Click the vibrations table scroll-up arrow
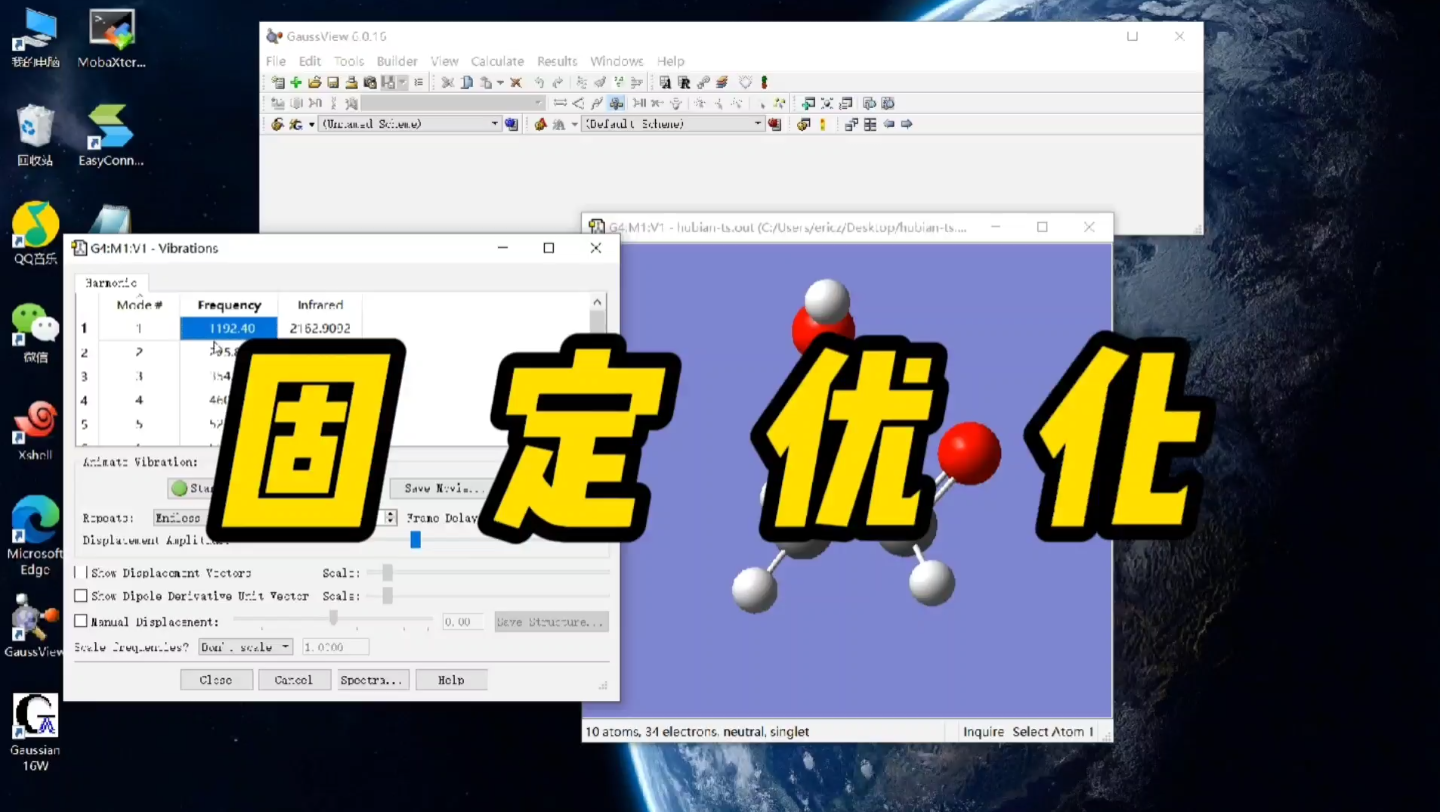Image resolution: width=1440 pixels, height=812 pixels. (597, 302)
